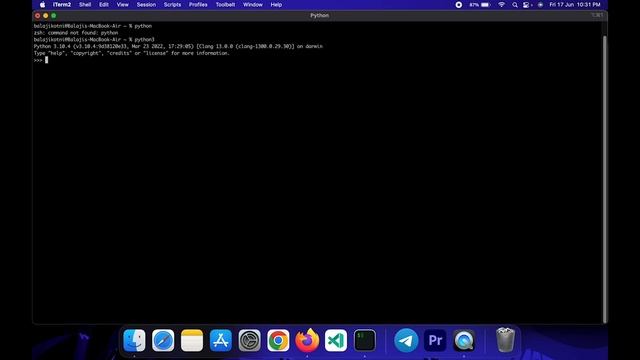640x360 pixels.
Task: Open the View menu
Action: click(122, 5)
